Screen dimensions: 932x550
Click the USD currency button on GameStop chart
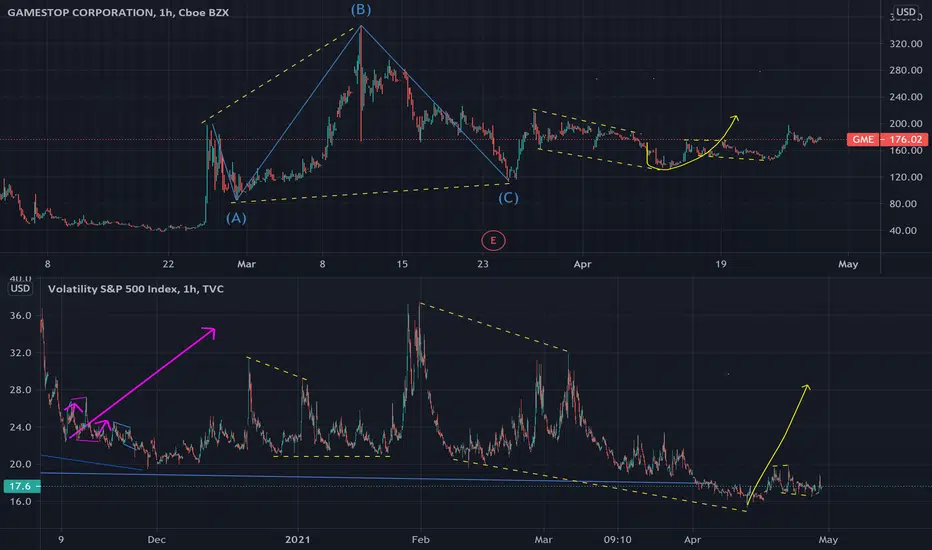[x=906, y=12]
